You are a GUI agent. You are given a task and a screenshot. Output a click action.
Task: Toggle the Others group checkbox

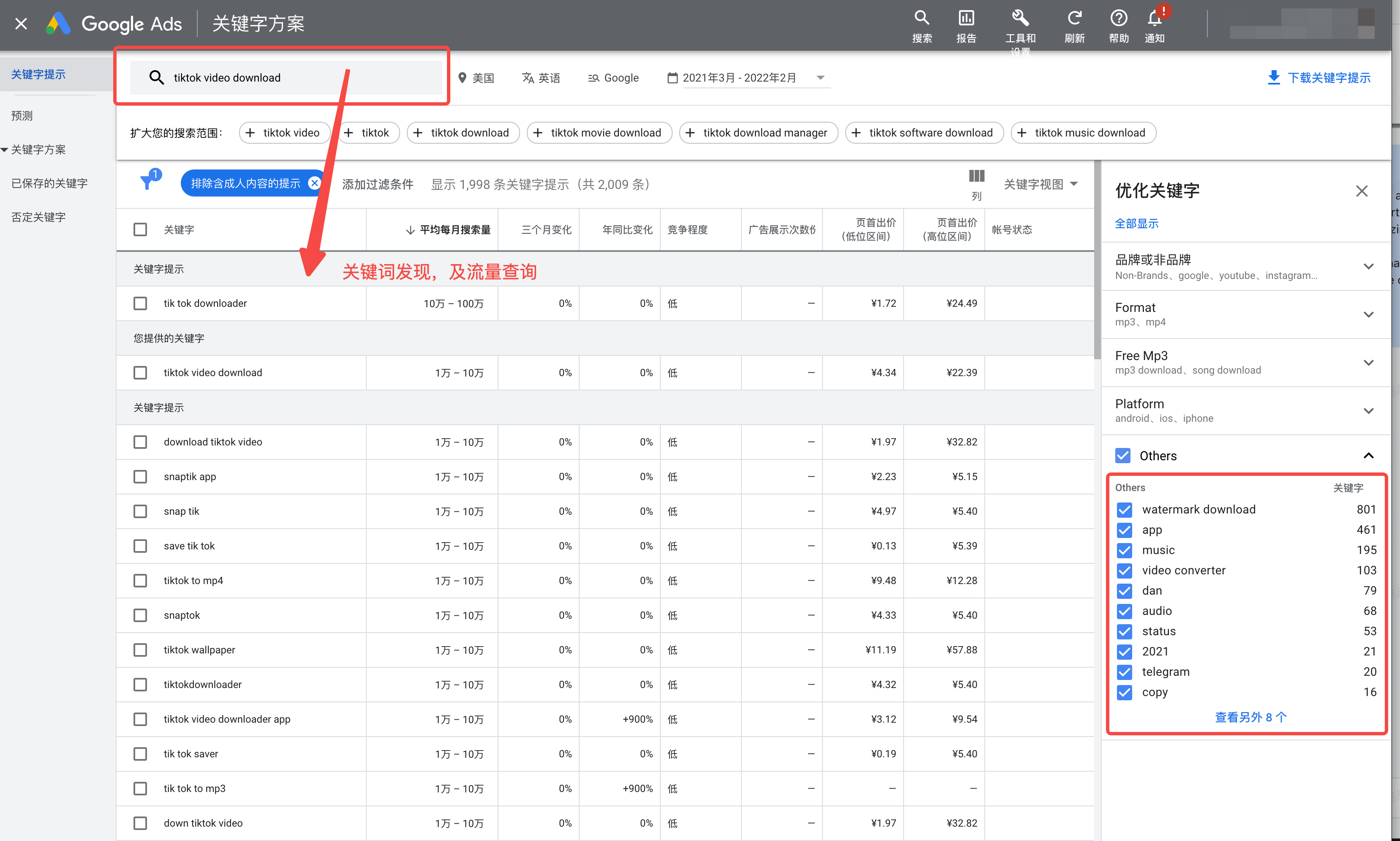(1122, 456)
